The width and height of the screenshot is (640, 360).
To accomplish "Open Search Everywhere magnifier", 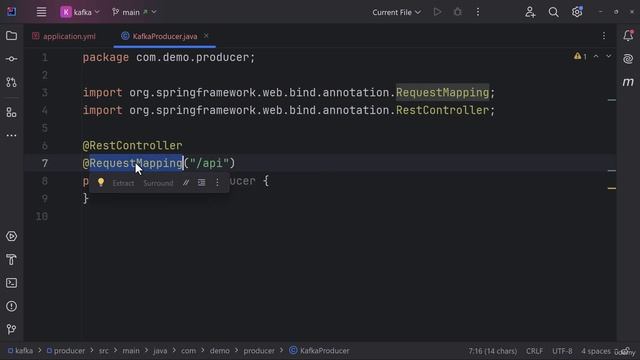I will pyautogui.click(x=553, y=12).
